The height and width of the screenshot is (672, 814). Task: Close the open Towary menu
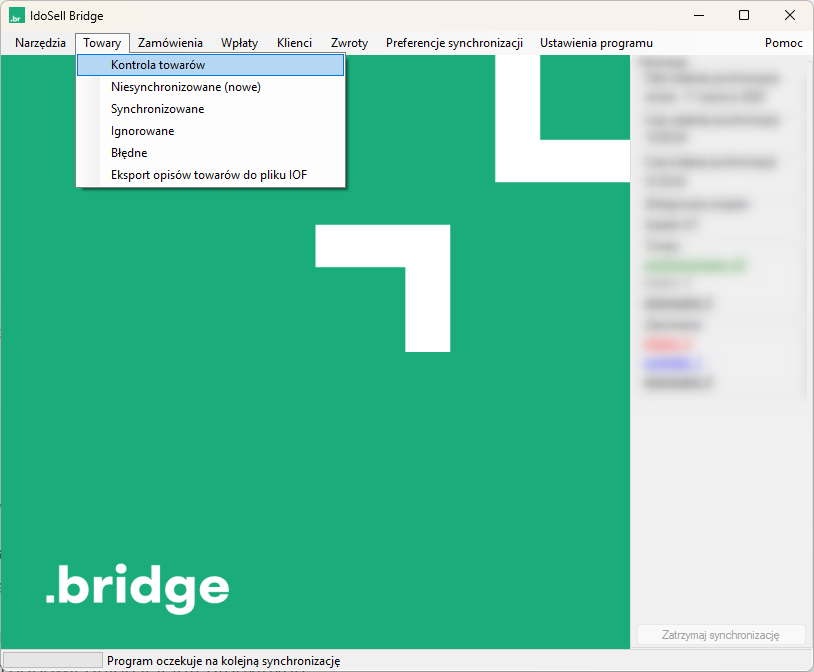[102, 43]
